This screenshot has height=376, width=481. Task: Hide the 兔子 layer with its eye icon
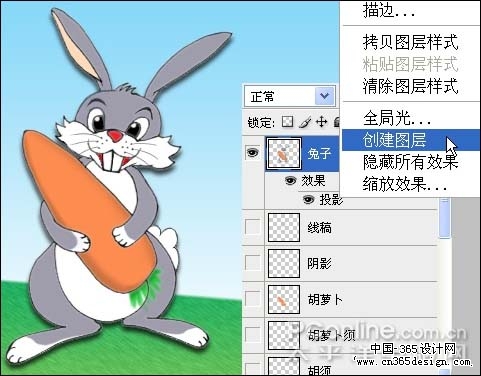click(x=253, y=153)
